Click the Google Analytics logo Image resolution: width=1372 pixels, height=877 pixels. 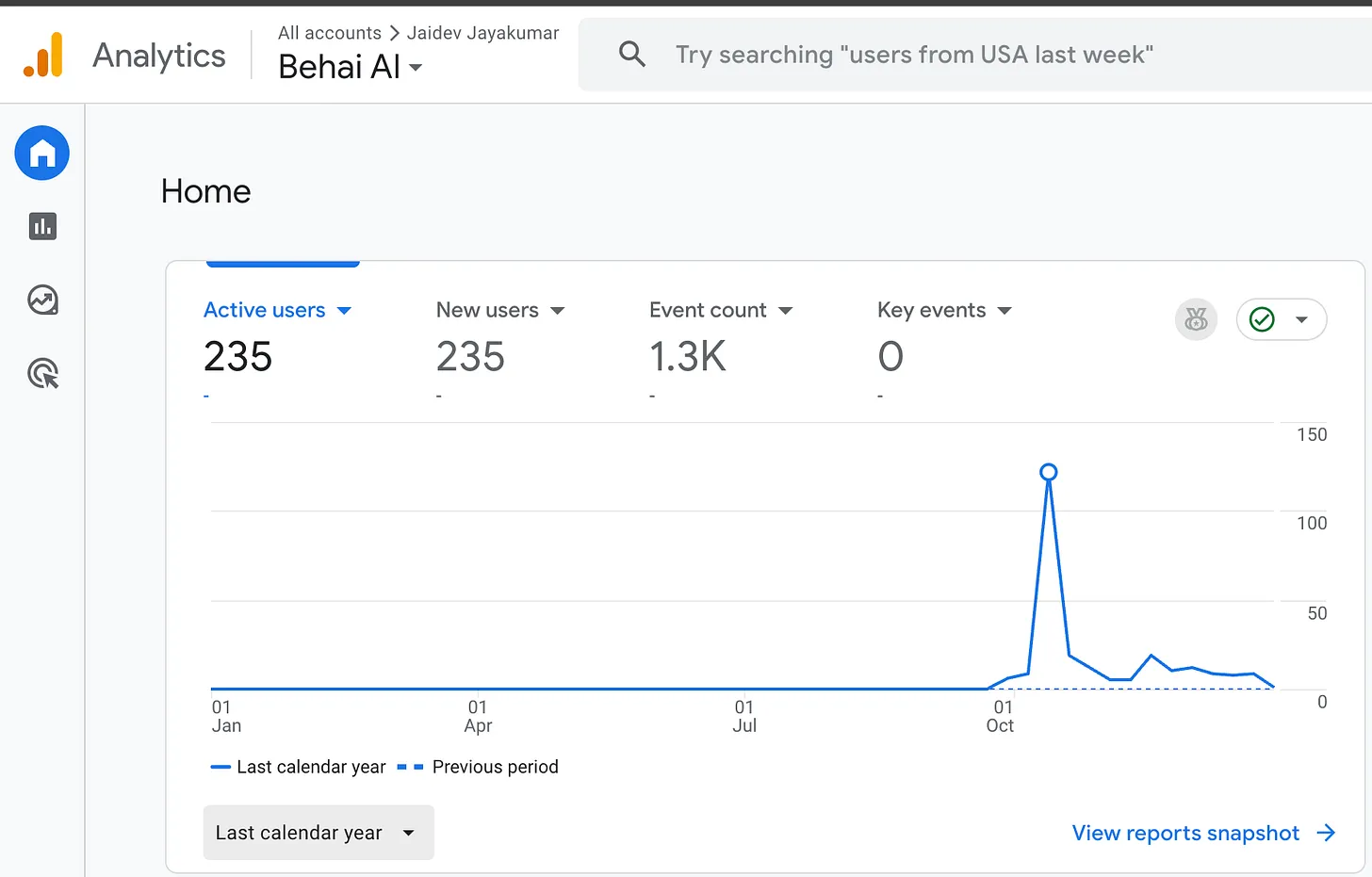[43, 54]
